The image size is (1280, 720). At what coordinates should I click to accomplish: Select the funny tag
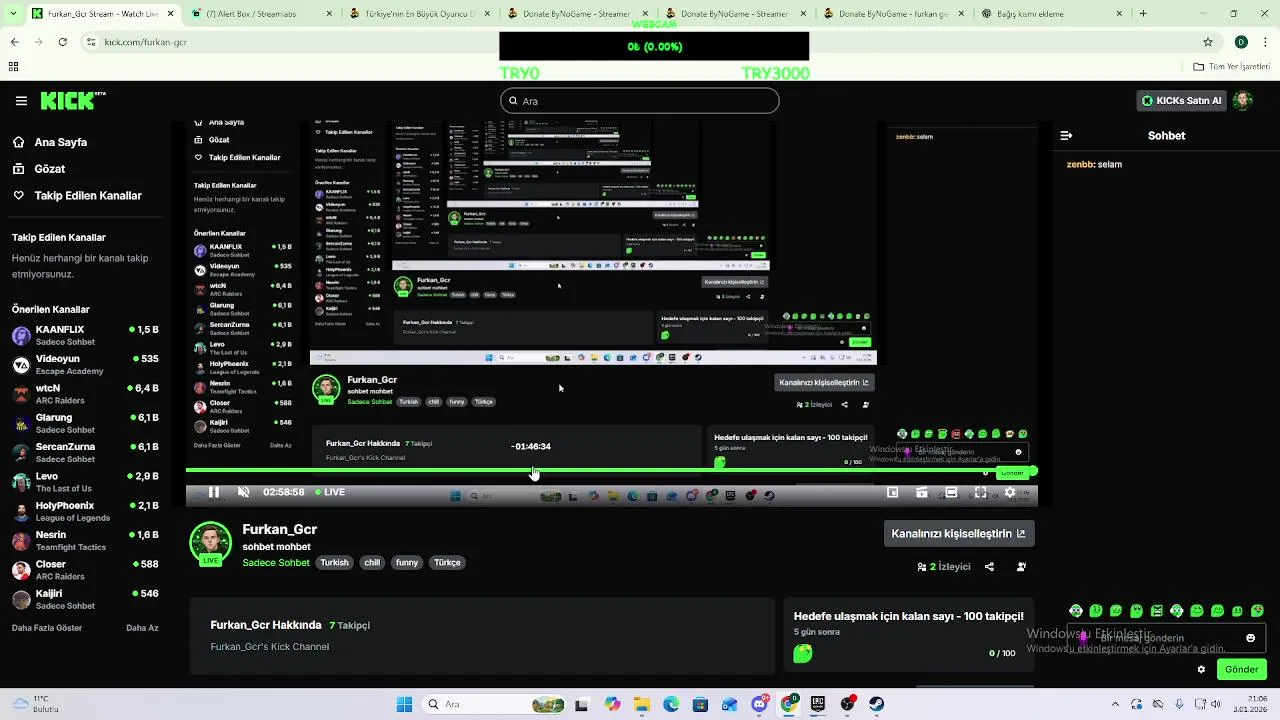[407, 562]
